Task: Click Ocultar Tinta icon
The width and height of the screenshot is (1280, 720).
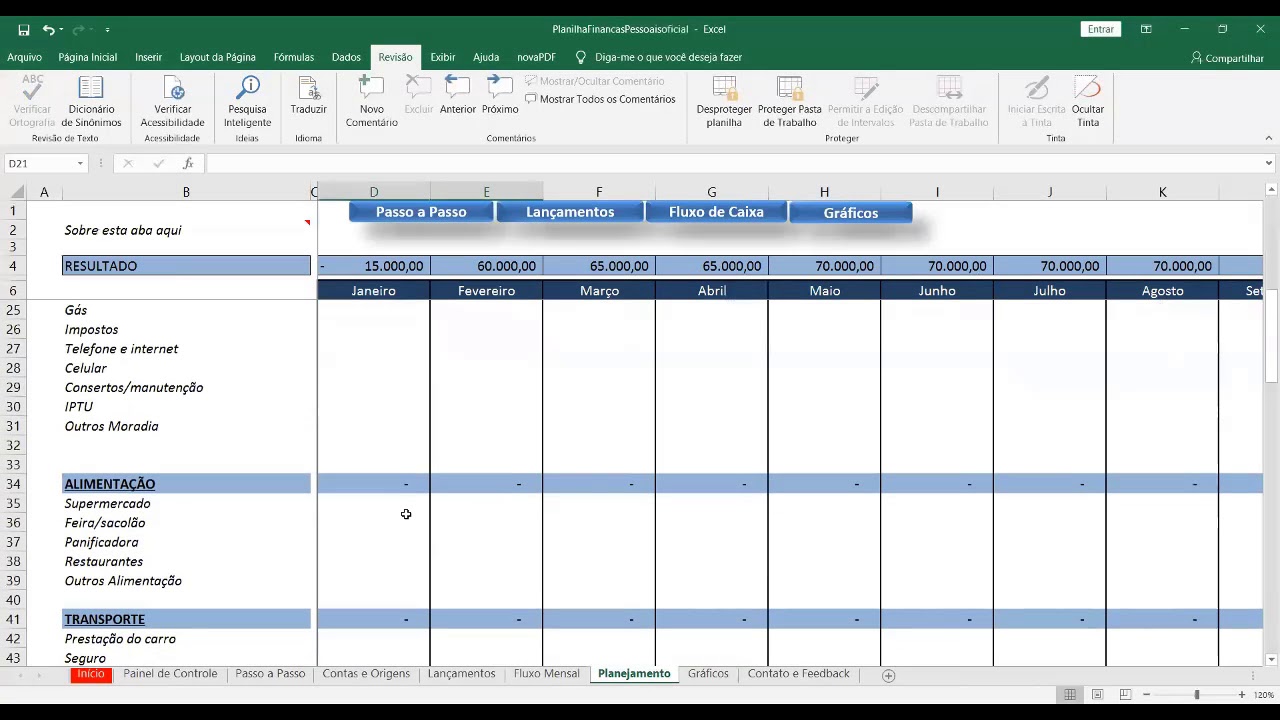Action: click(1088, 102)
